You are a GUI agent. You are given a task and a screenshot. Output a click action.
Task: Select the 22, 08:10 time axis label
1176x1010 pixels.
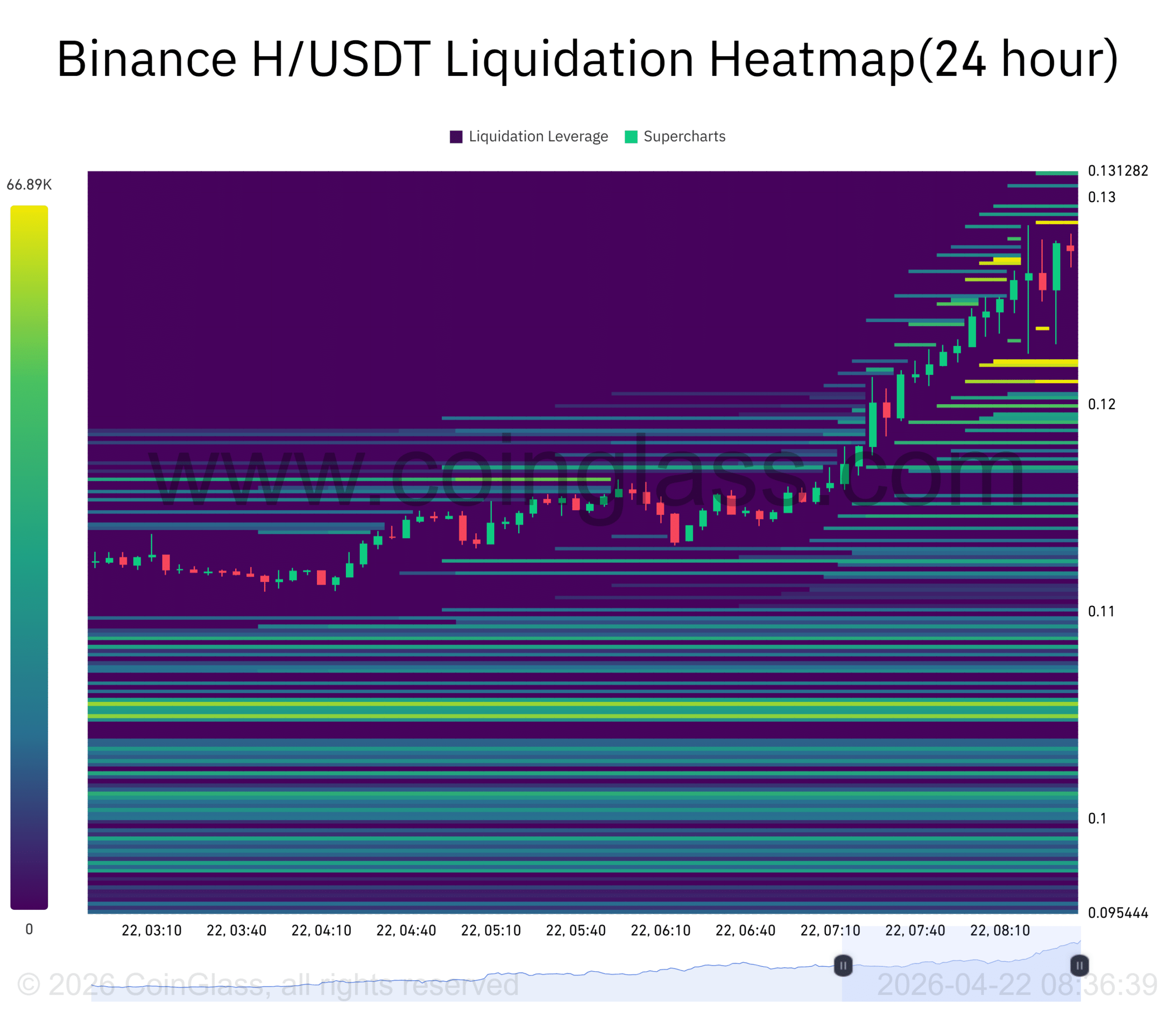[1000, 931]
